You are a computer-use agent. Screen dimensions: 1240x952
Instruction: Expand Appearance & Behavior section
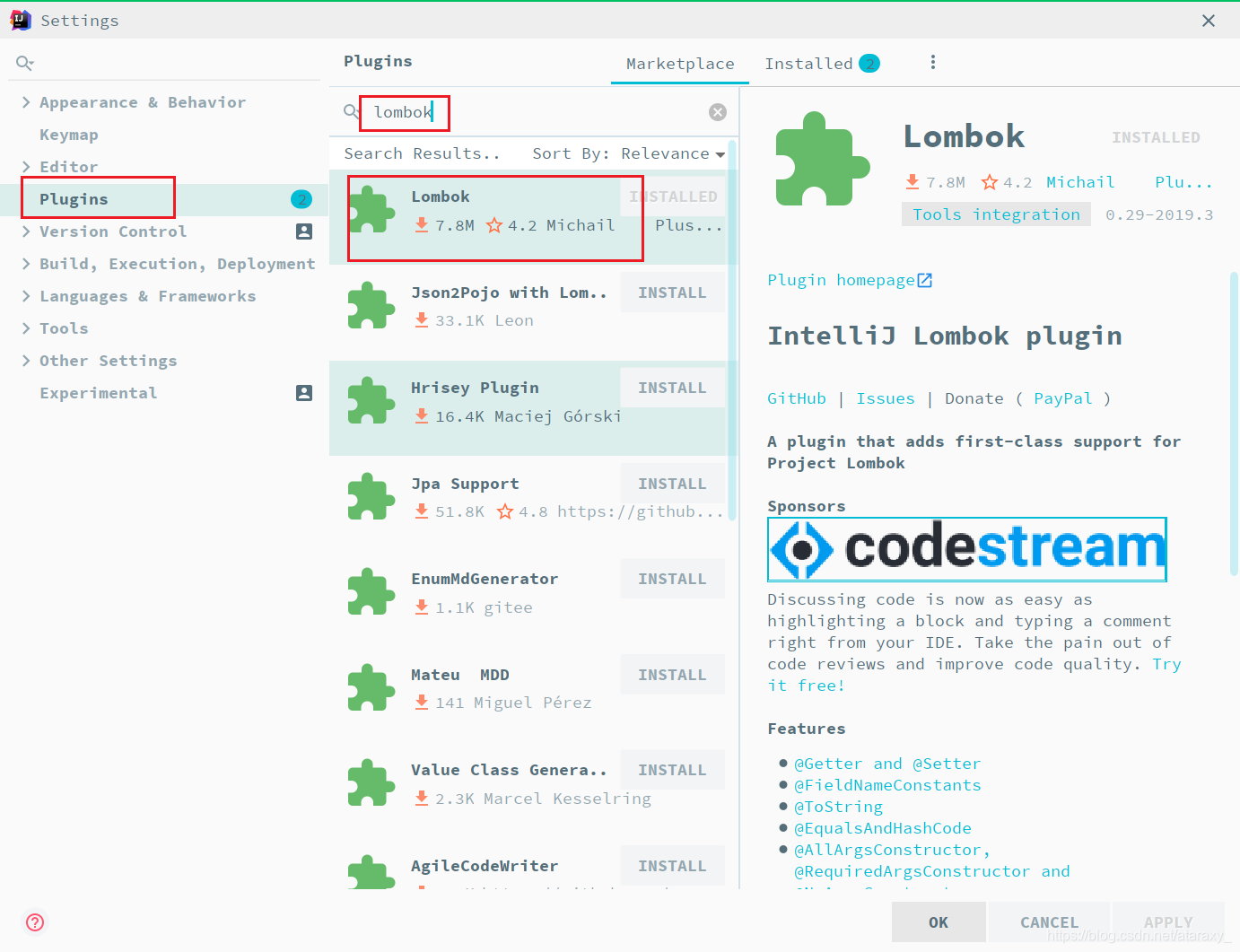[26, 102]
